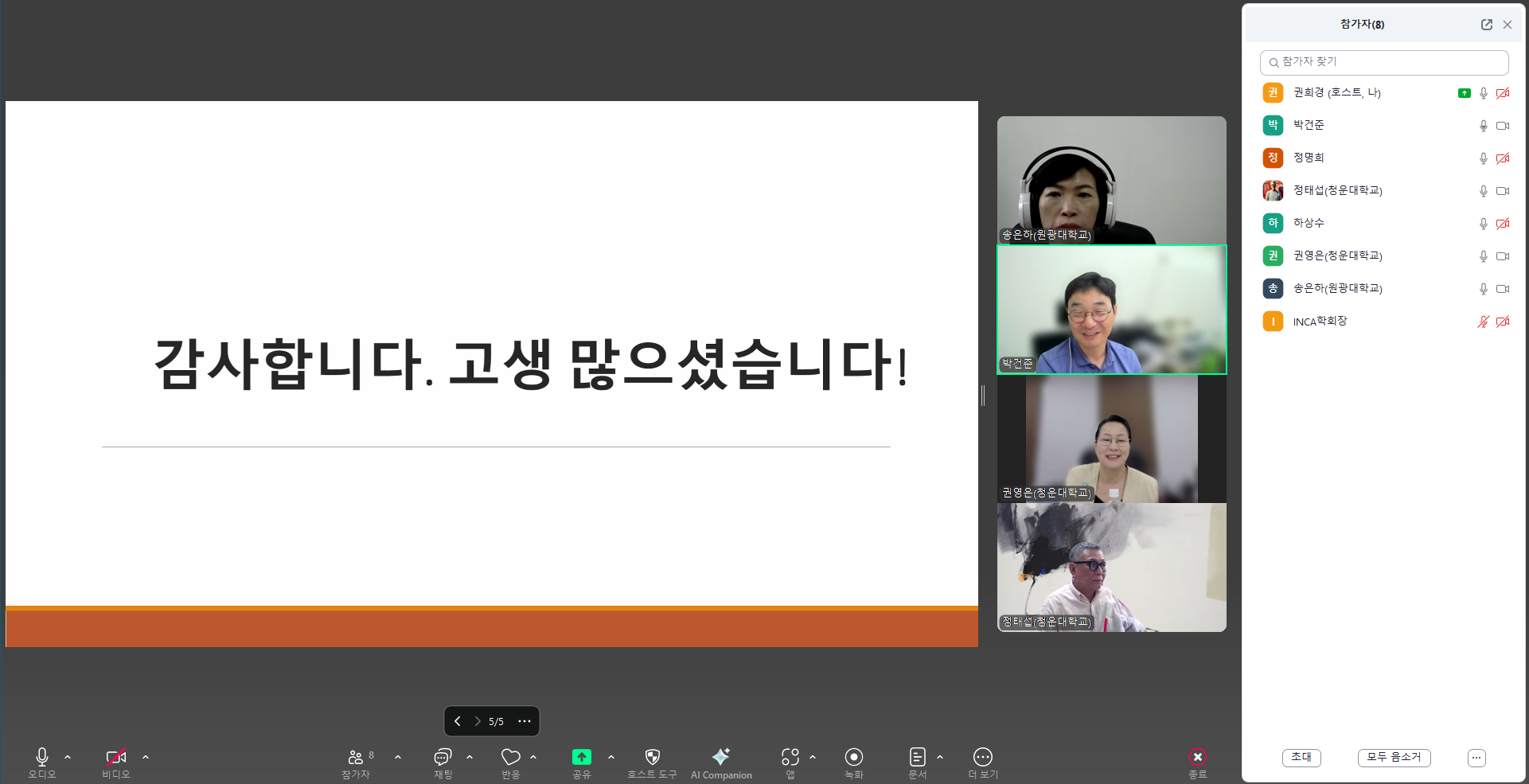Turn on the video camera
Viewport: 1529px width, 784px height.
[115, 758]
